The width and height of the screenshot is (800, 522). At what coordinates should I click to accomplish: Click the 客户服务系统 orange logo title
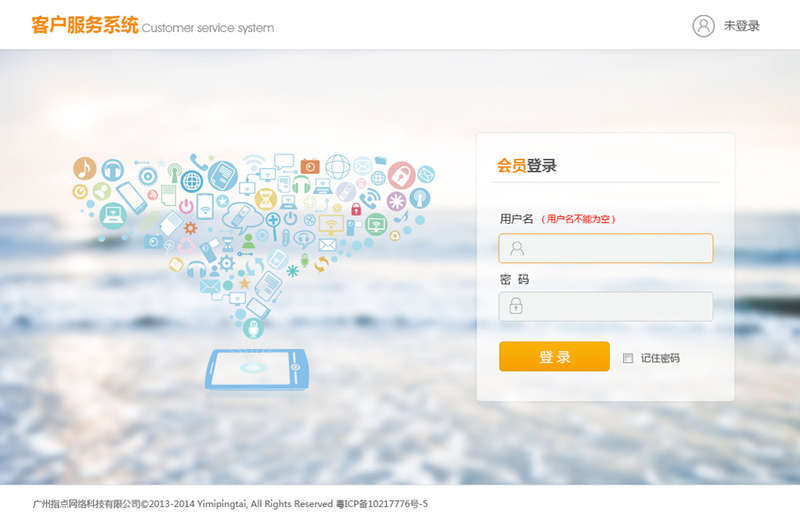(x=85, y=25)
